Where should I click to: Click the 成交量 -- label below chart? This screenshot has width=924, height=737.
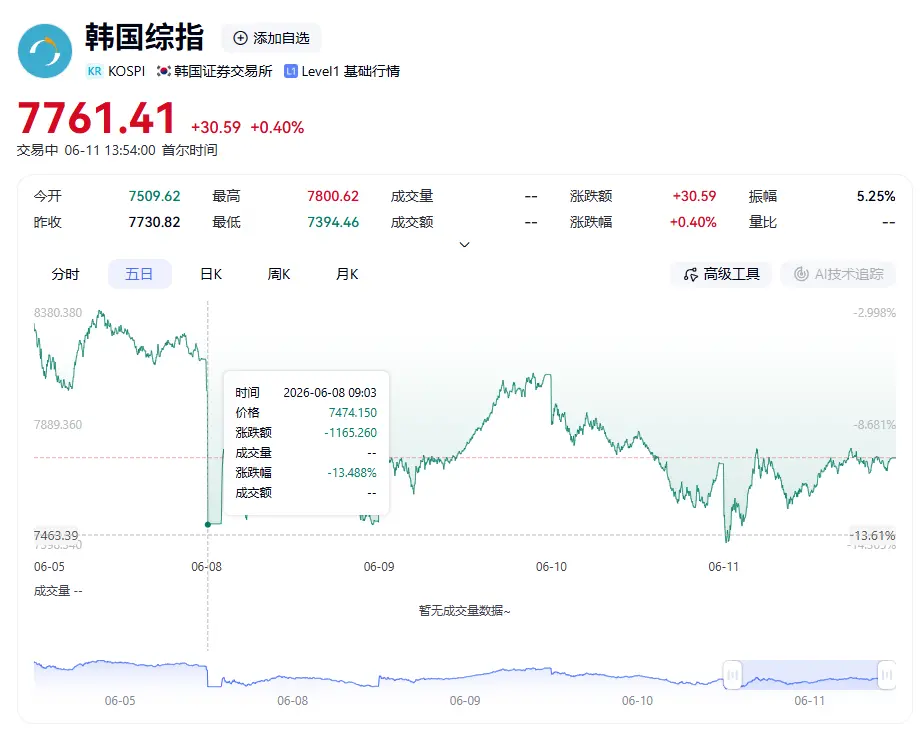[58, 591]
